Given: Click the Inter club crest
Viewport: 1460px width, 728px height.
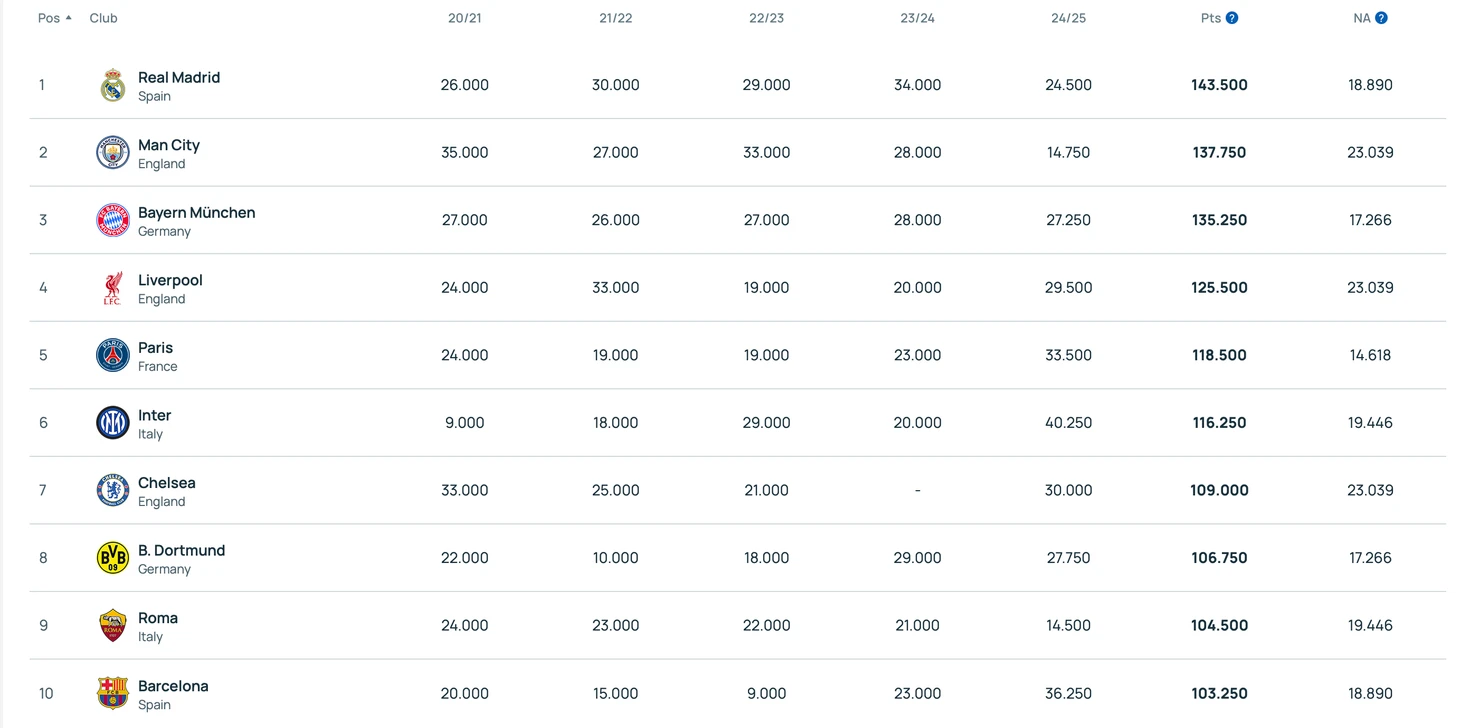Looking at the screenshot, I should coord(113,423).
